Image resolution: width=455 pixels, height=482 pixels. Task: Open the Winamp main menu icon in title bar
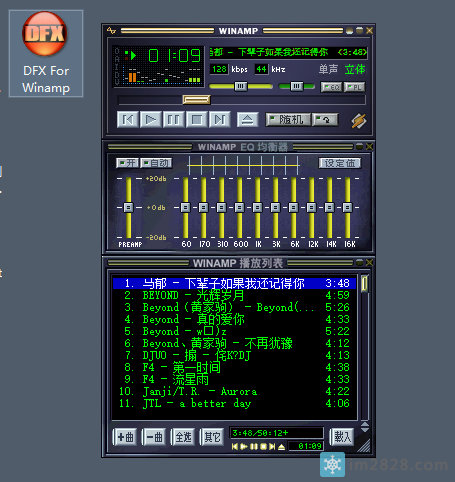click(111, 31)
